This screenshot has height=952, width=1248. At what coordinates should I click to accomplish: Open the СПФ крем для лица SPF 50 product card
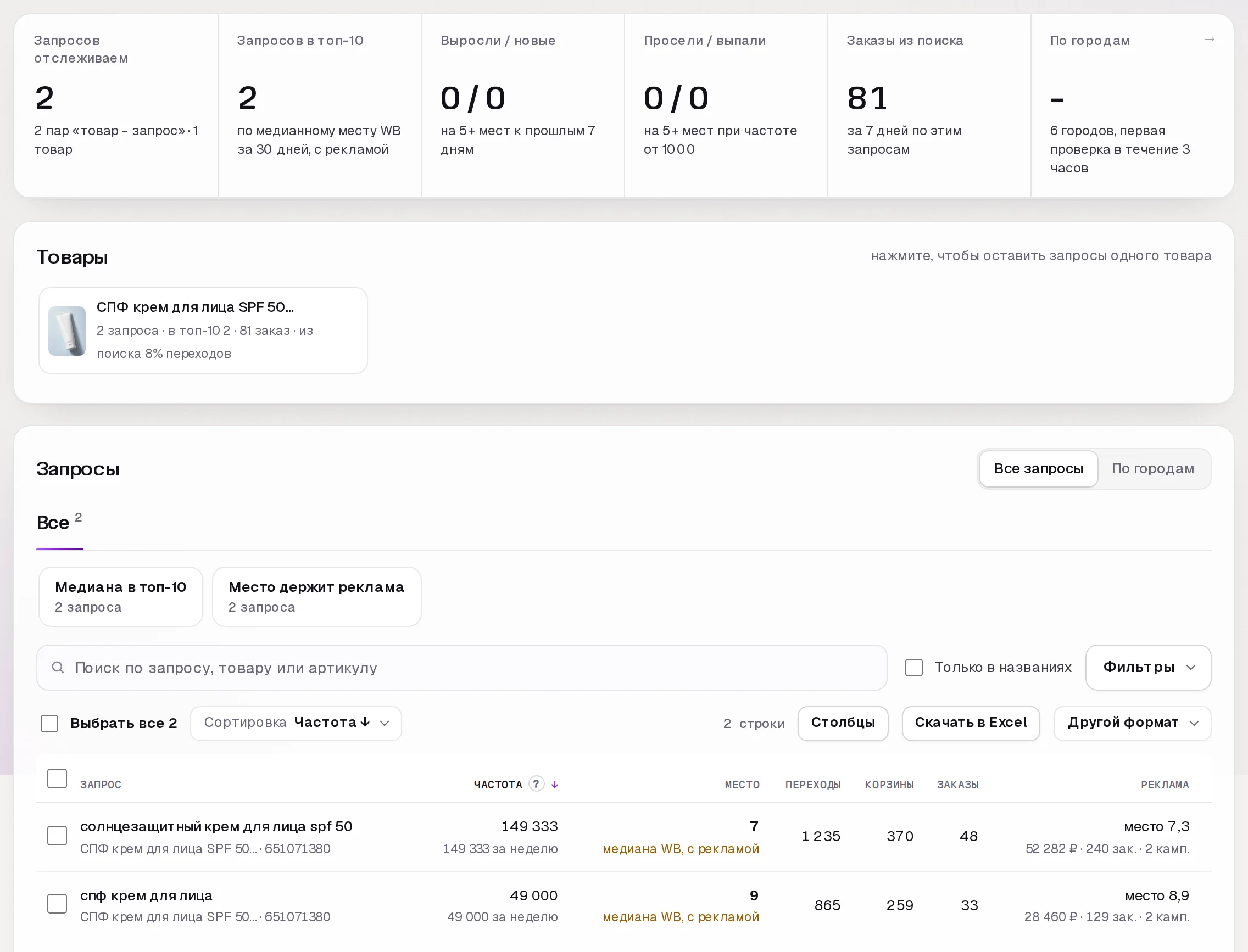coord(203,331)
